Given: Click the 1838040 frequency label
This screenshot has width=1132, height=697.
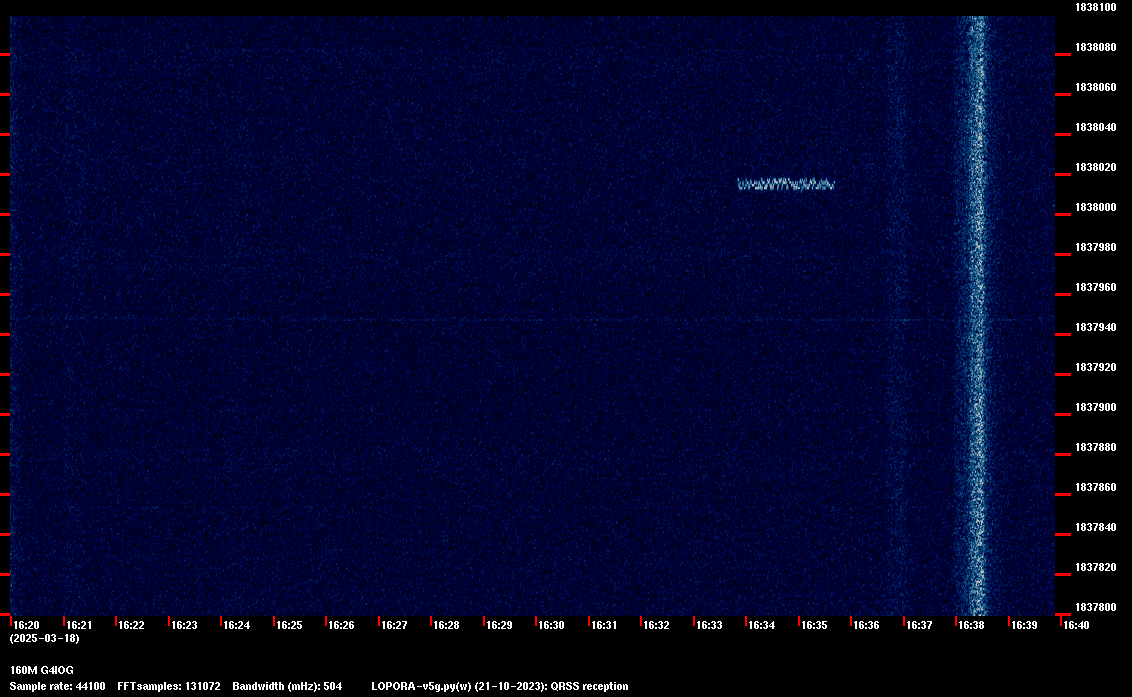Looking at the screenshot, I should [x=1096, y=127].
